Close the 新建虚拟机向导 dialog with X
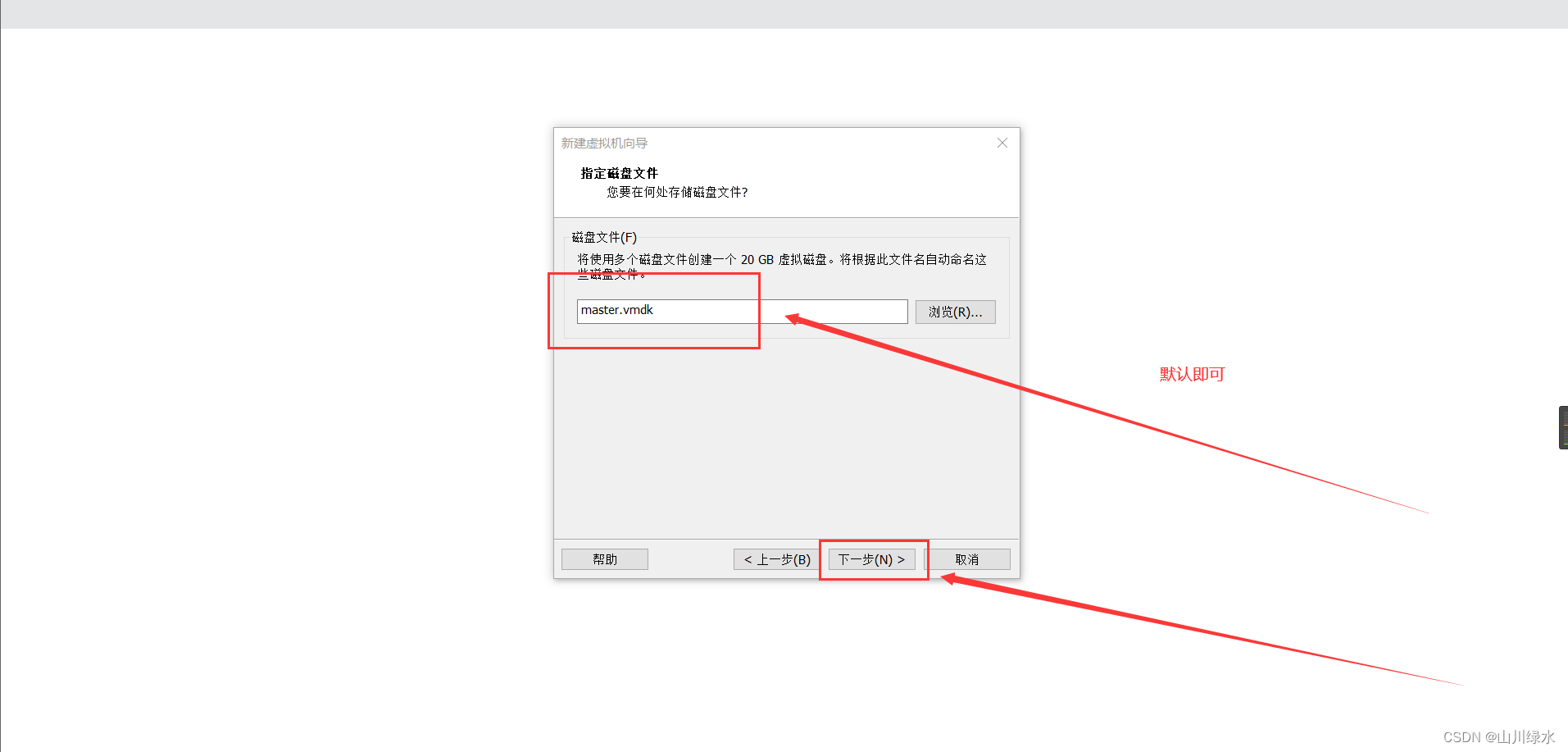 tap(1002, 142)
